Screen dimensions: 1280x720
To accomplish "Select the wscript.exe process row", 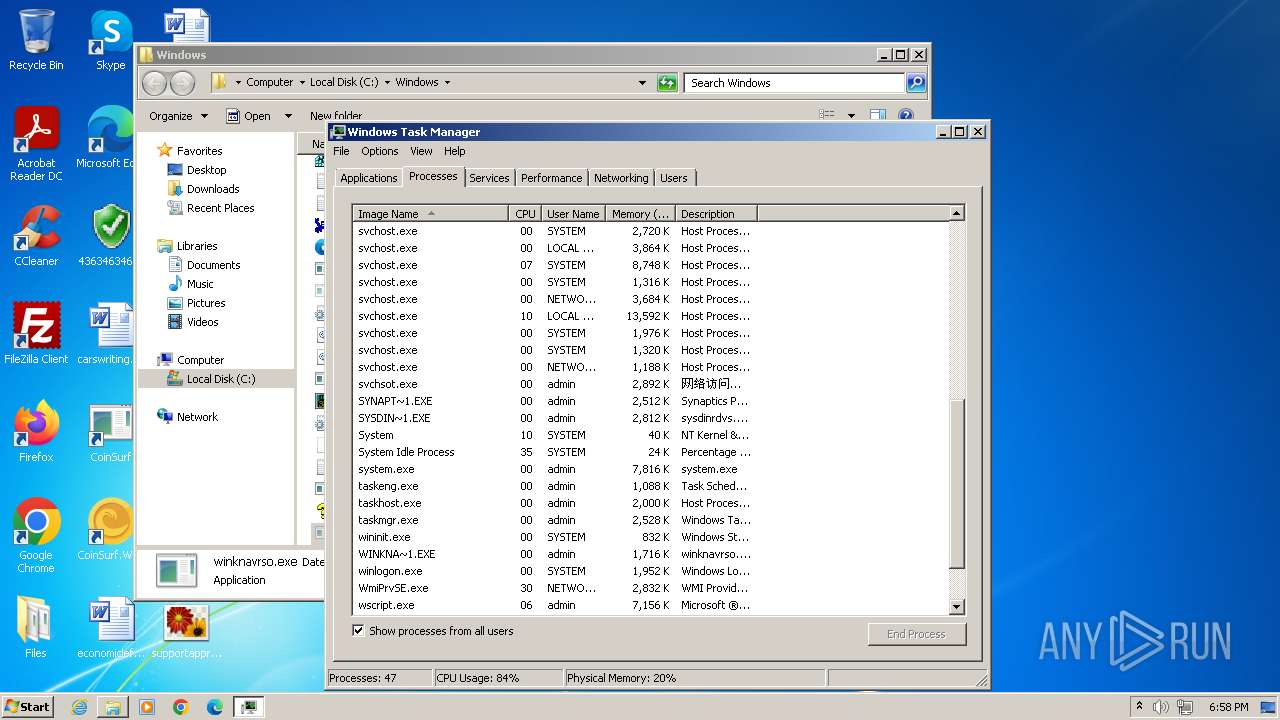I will tap(650, 605).
